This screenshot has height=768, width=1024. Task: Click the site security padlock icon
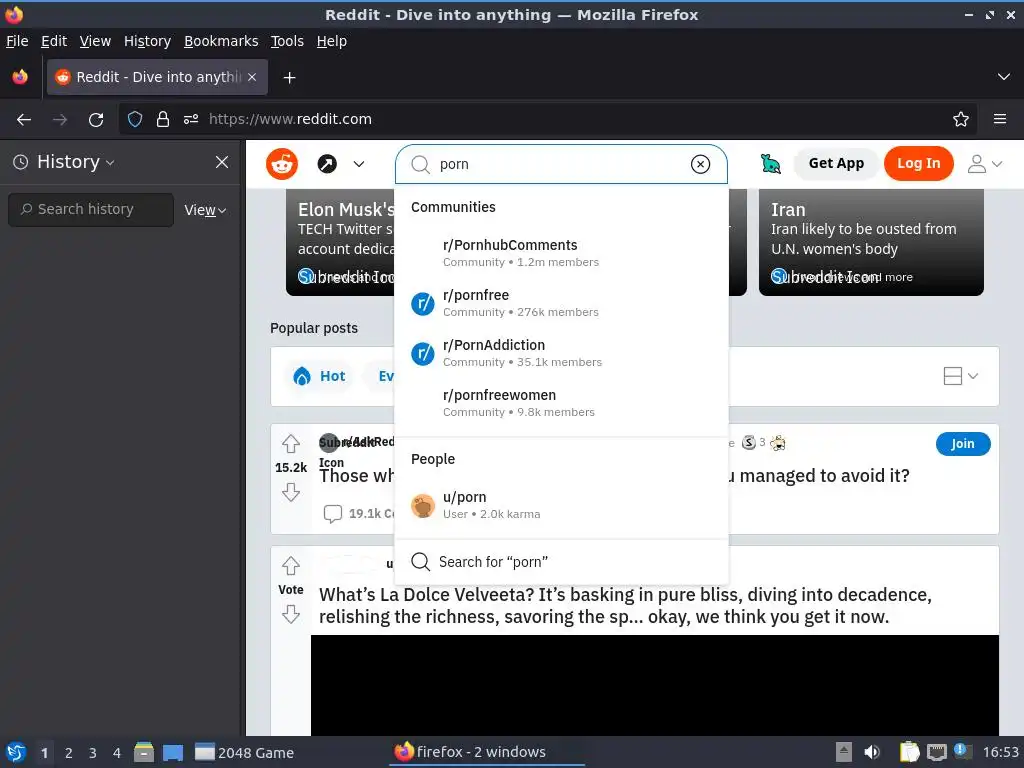[163, 120]
